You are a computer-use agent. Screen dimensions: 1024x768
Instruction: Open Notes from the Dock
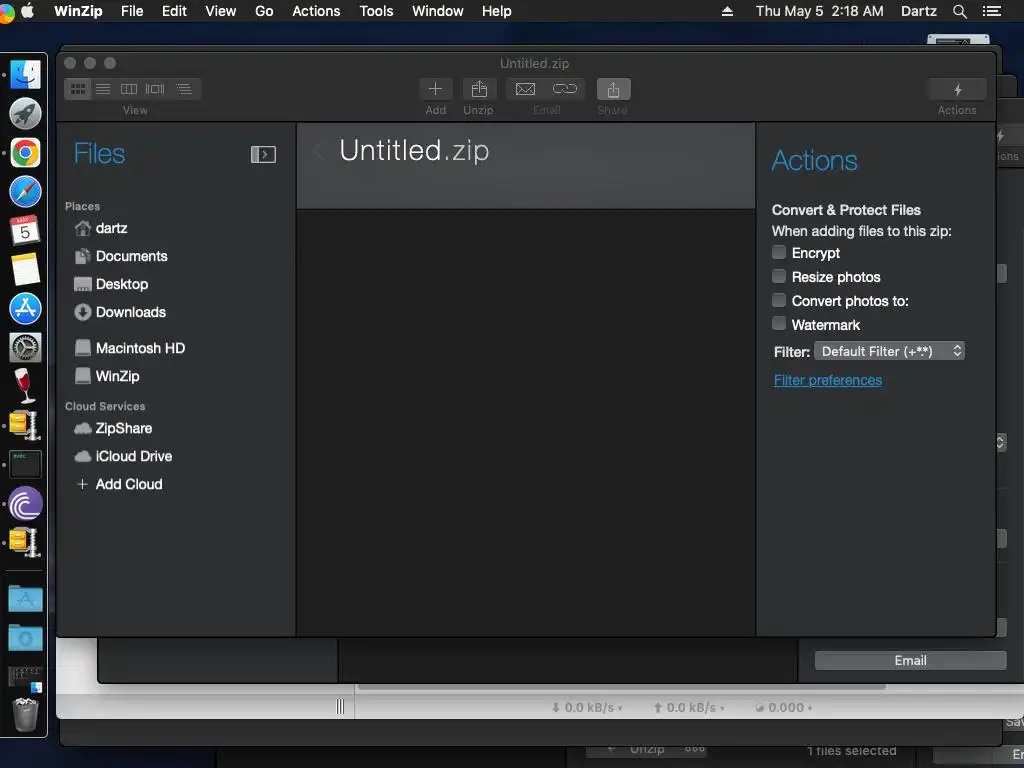[25, 270]
